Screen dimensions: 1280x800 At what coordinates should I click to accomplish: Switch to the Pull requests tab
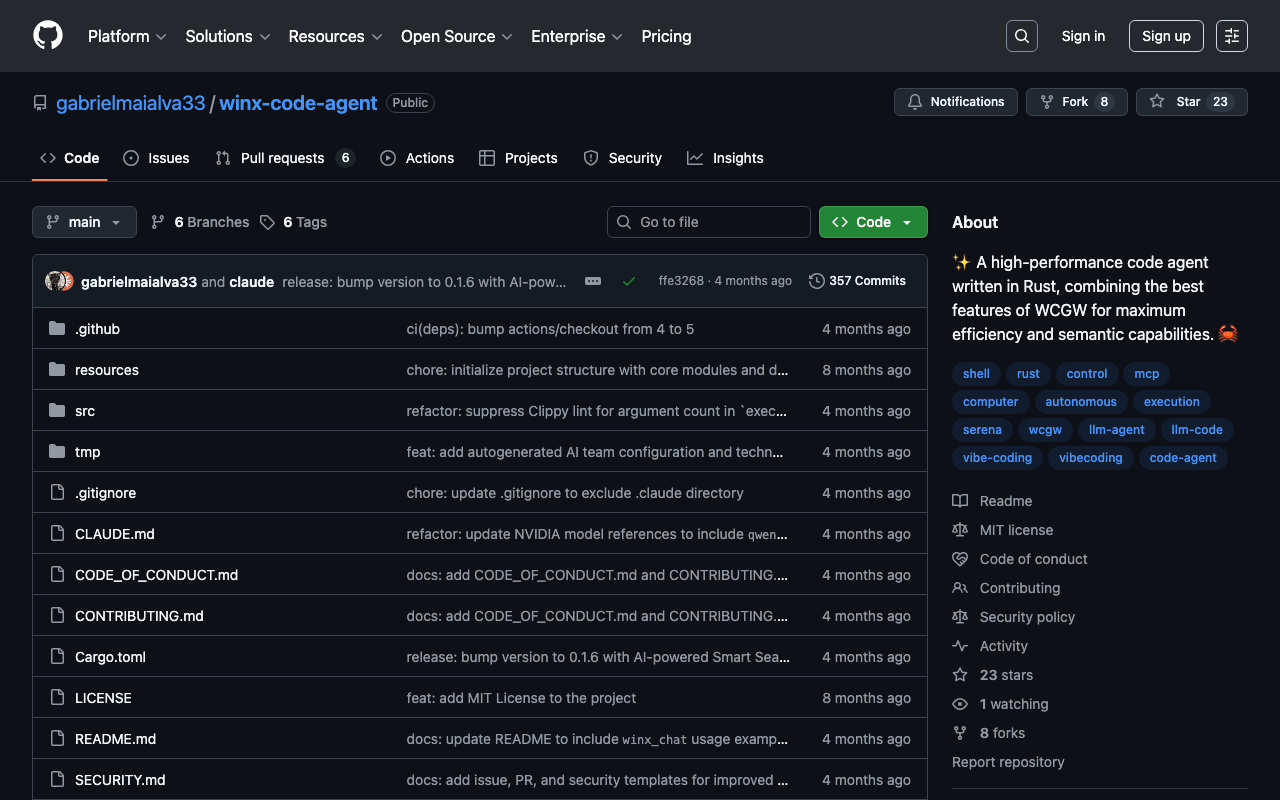[x=283, y=158]
